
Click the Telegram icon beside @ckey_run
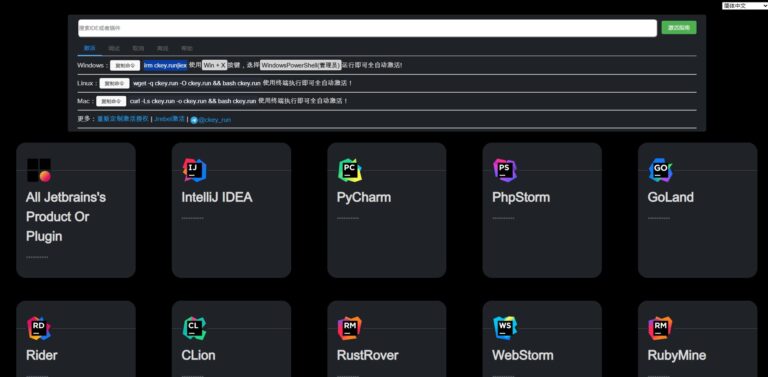(194, 120)
